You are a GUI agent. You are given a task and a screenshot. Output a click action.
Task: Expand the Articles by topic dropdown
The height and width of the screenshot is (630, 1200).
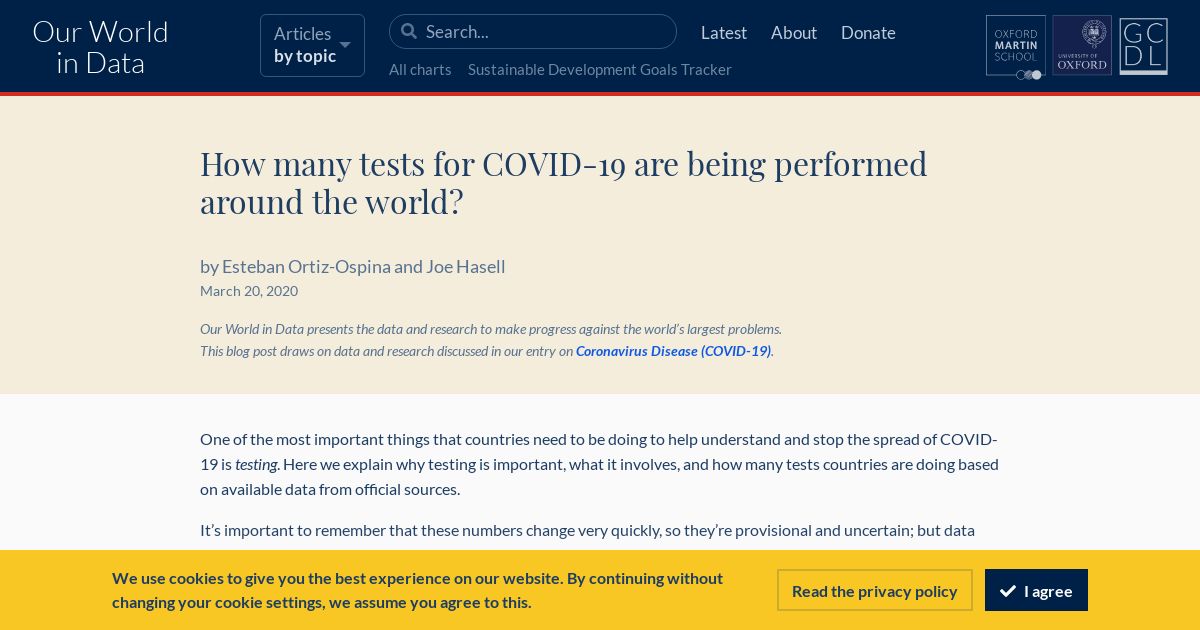312,45
